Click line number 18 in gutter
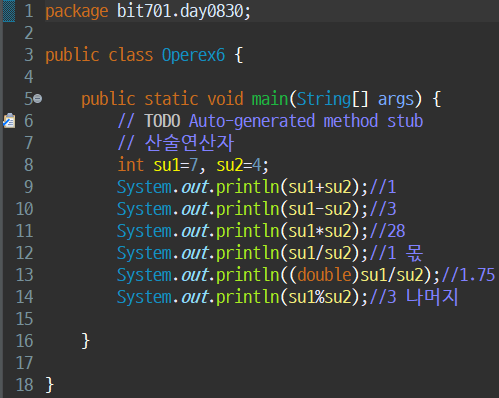 tap(25, 385)
